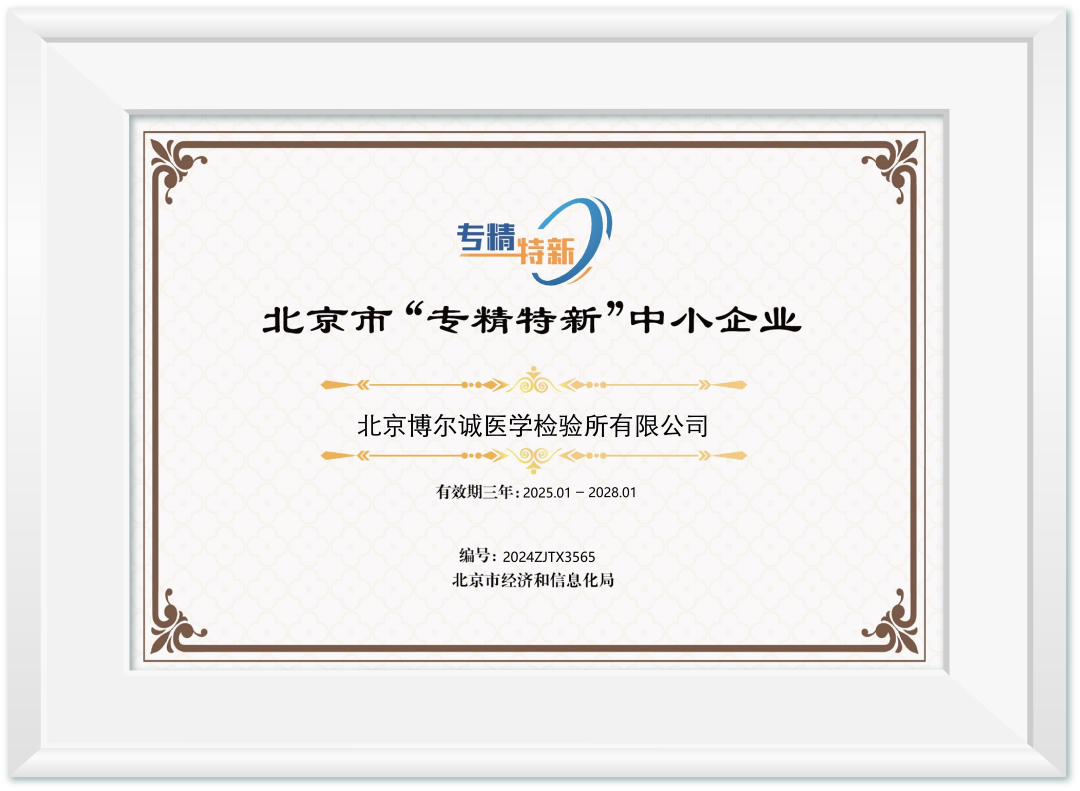Click the 有效期三年 validity label
1080x791 pixels.
pyautogui.click(x=475, y=492)
